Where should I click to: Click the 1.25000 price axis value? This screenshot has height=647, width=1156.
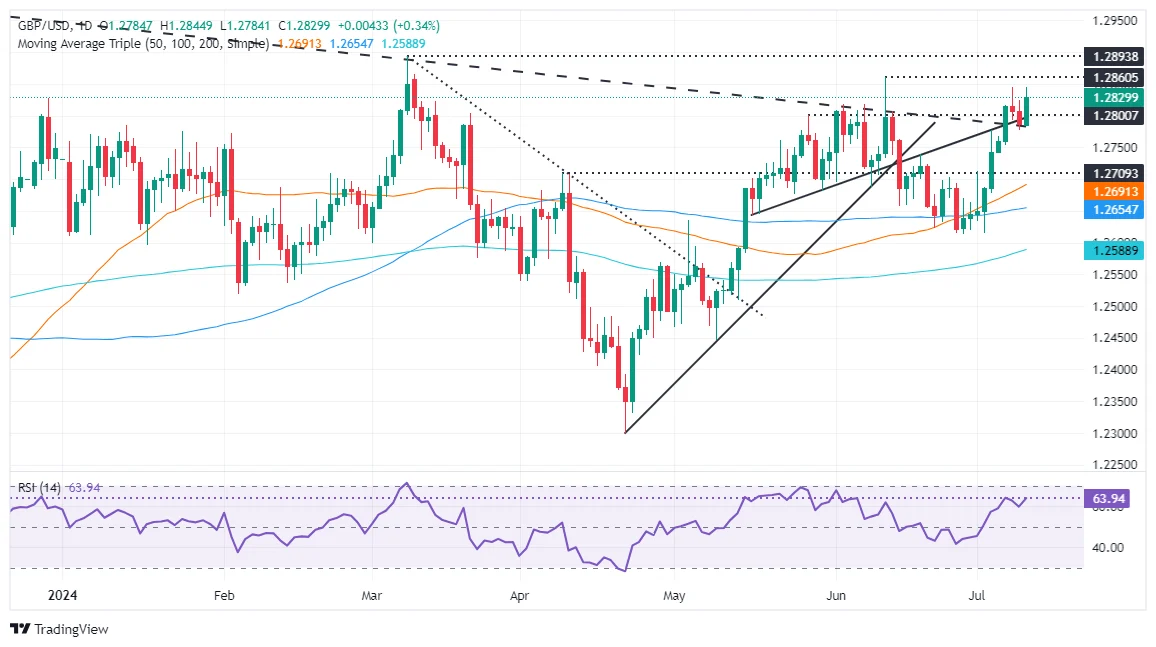click(x=1115, y=306)
